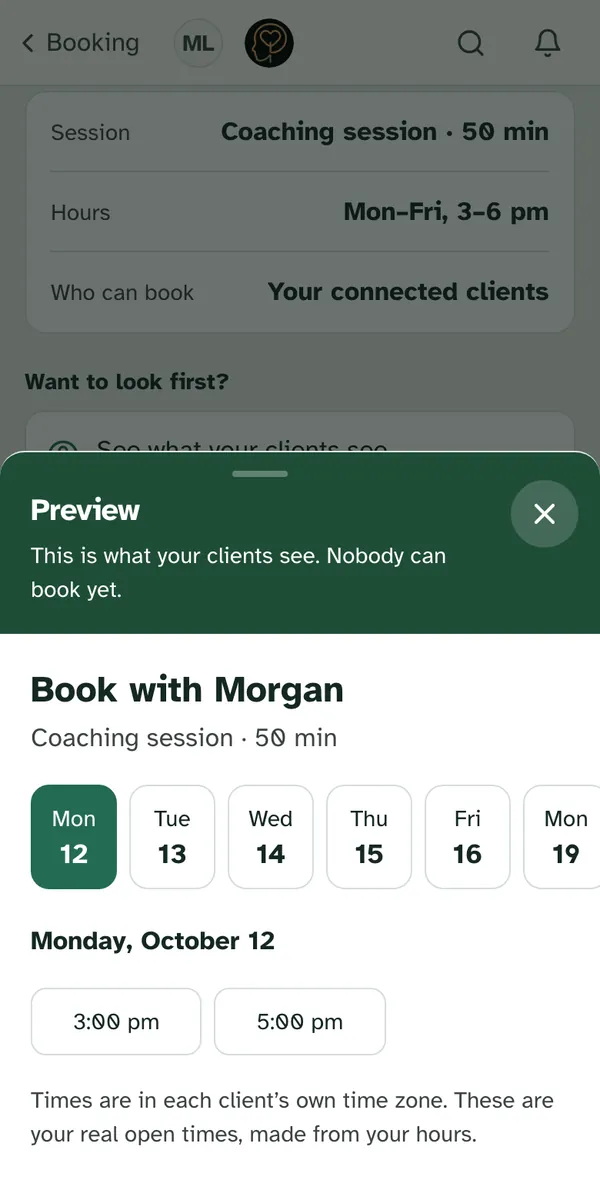600x1200 pixels.
Task: Choose Thu 15 in date strip
Action: 369,837
